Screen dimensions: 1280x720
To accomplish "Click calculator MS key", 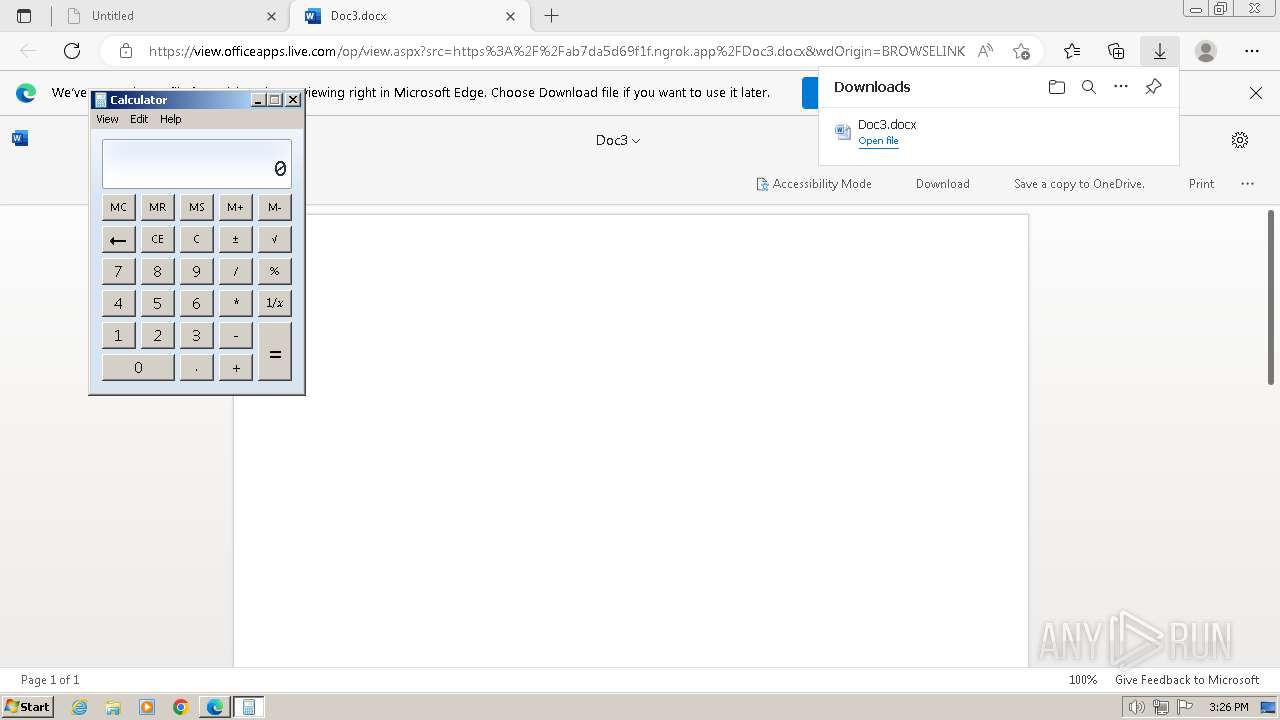I will (197, 207).
